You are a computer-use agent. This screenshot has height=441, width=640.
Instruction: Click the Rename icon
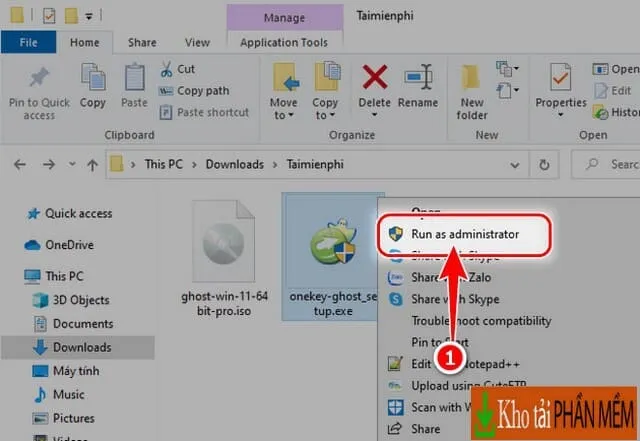tap(418, 77)
